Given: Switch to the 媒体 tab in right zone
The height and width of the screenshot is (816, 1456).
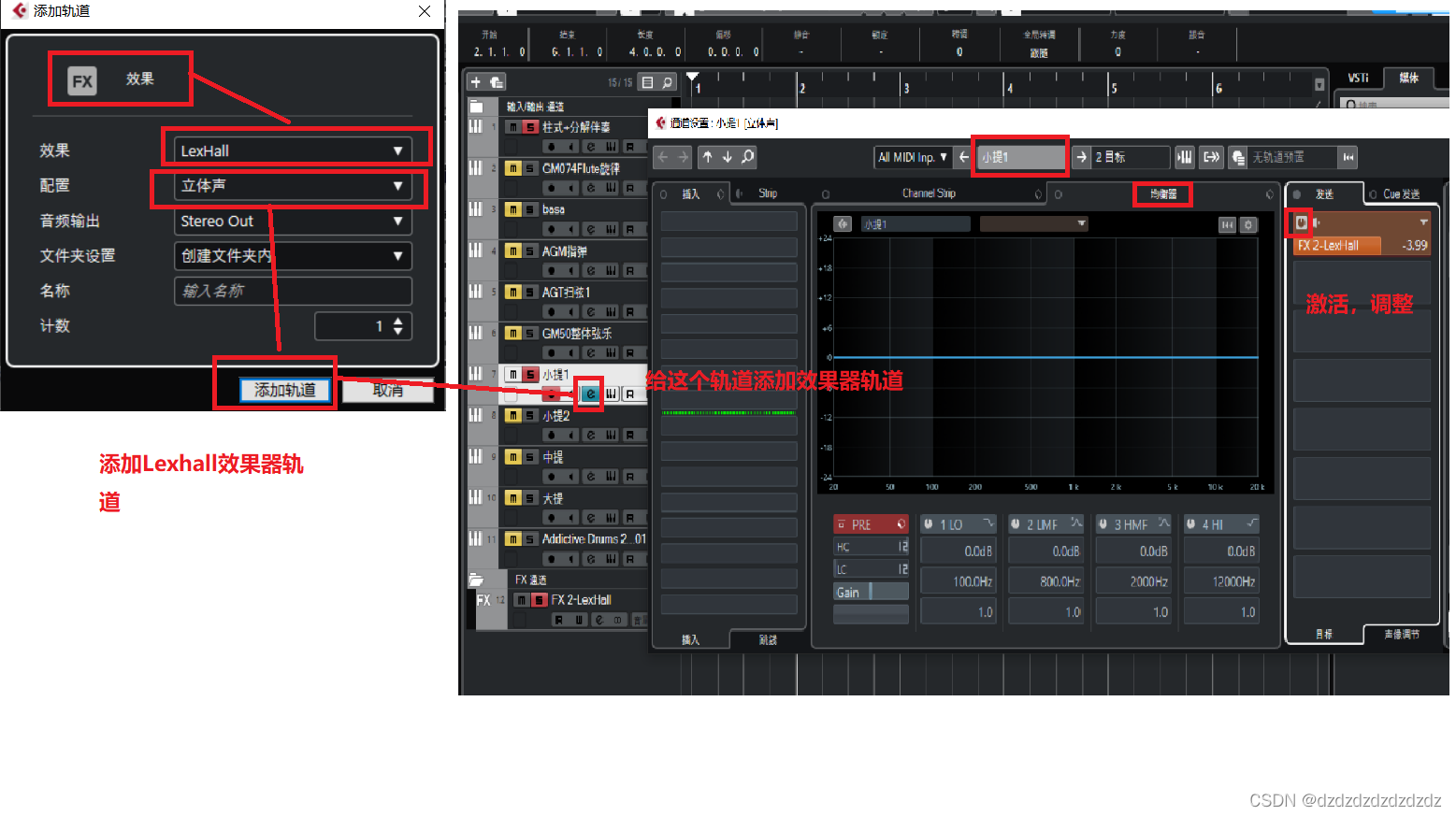Looking at the screenshot, I should (1407, 79).
